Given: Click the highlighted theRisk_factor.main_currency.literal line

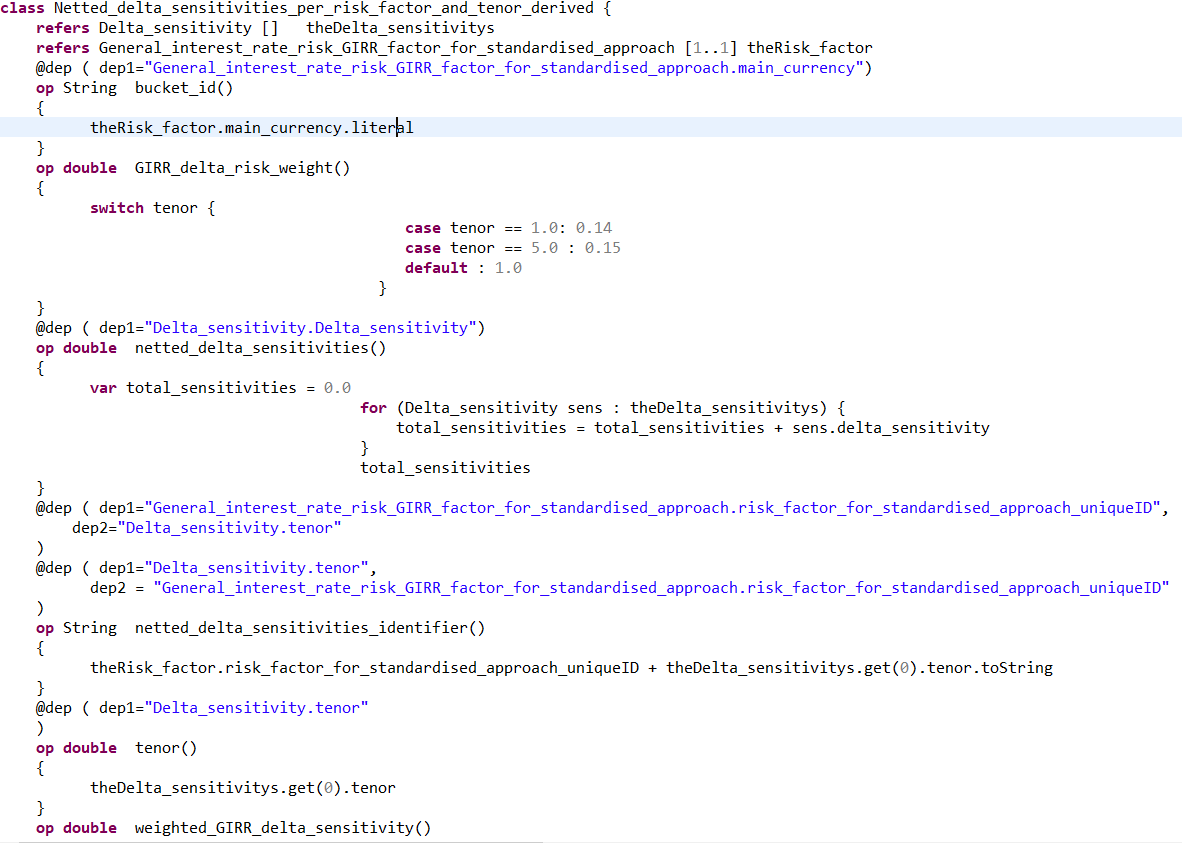Looking at the screenshot, I should click(x=250, y=127).
